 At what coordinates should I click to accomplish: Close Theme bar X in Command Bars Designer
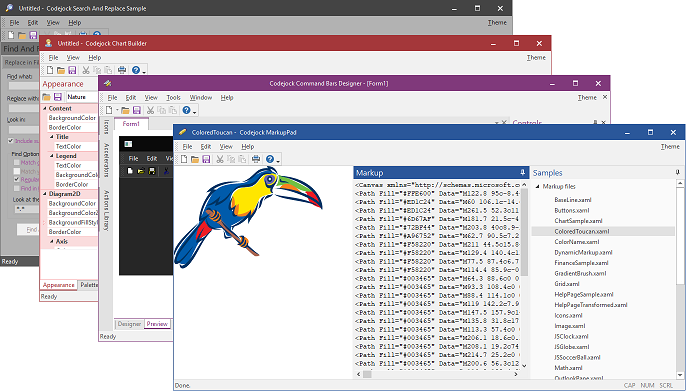point(605,97)
